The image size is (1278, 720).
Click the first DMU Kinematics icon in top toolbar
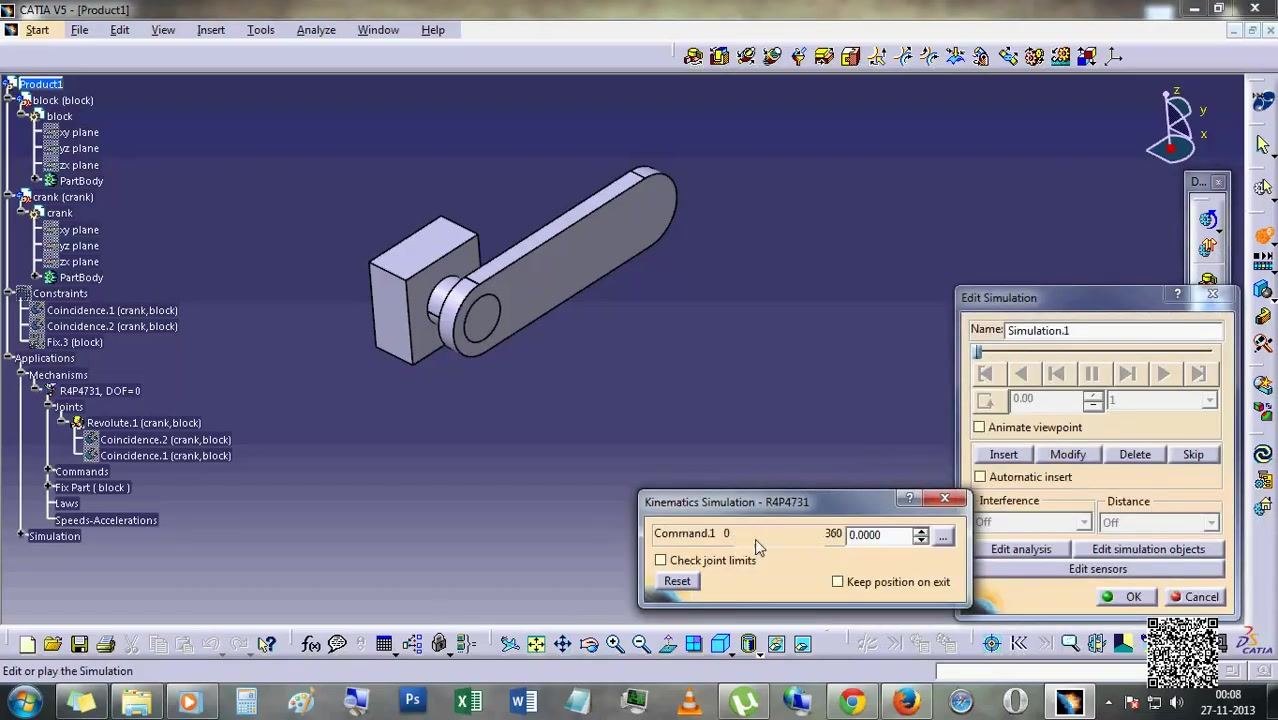(x=693, y=56)
